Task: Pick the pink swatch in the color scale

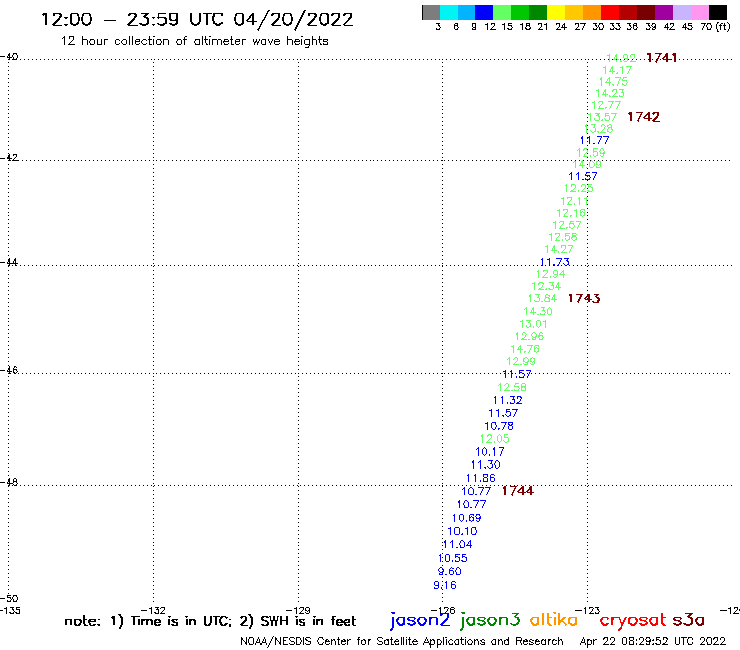Action: tap(699, 12)
